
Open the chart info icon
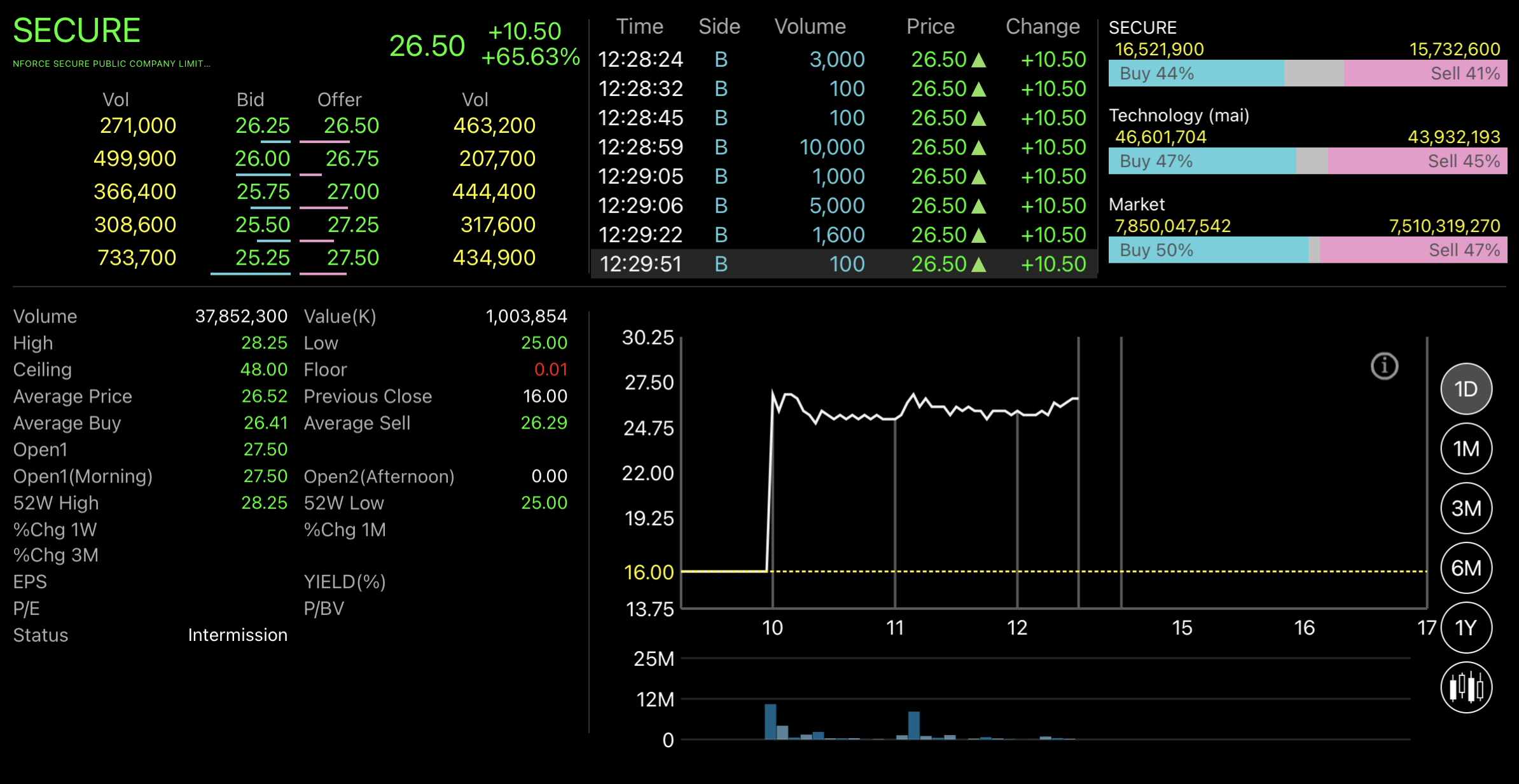(x=1384, y=366)
